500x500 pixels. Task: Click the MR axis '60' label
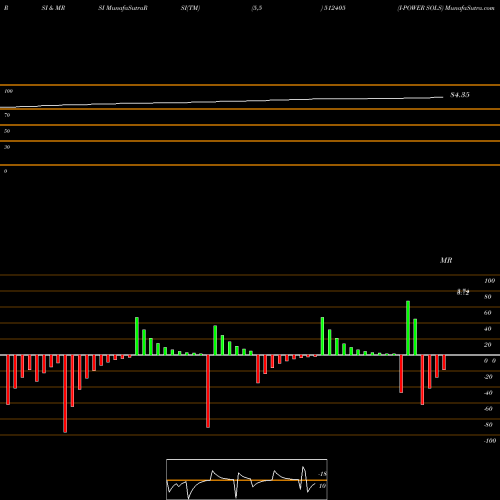pyautogui.click(x=488, y=313)
